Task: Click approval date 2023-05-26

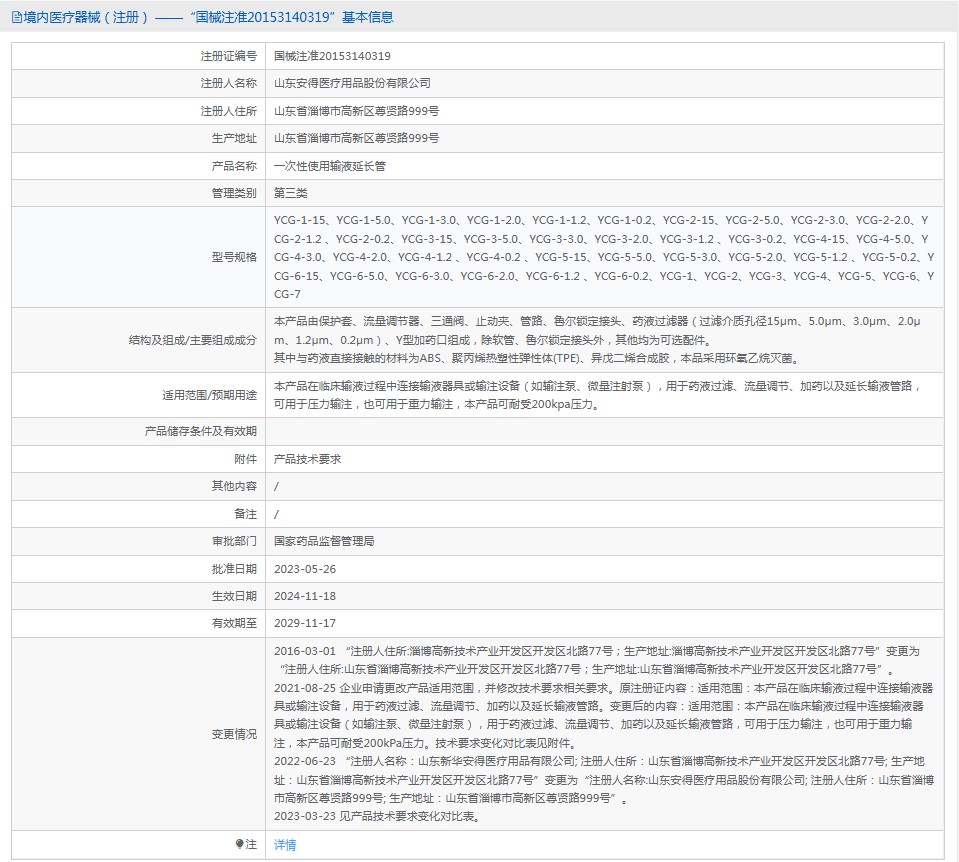Action: click(305, 569)
